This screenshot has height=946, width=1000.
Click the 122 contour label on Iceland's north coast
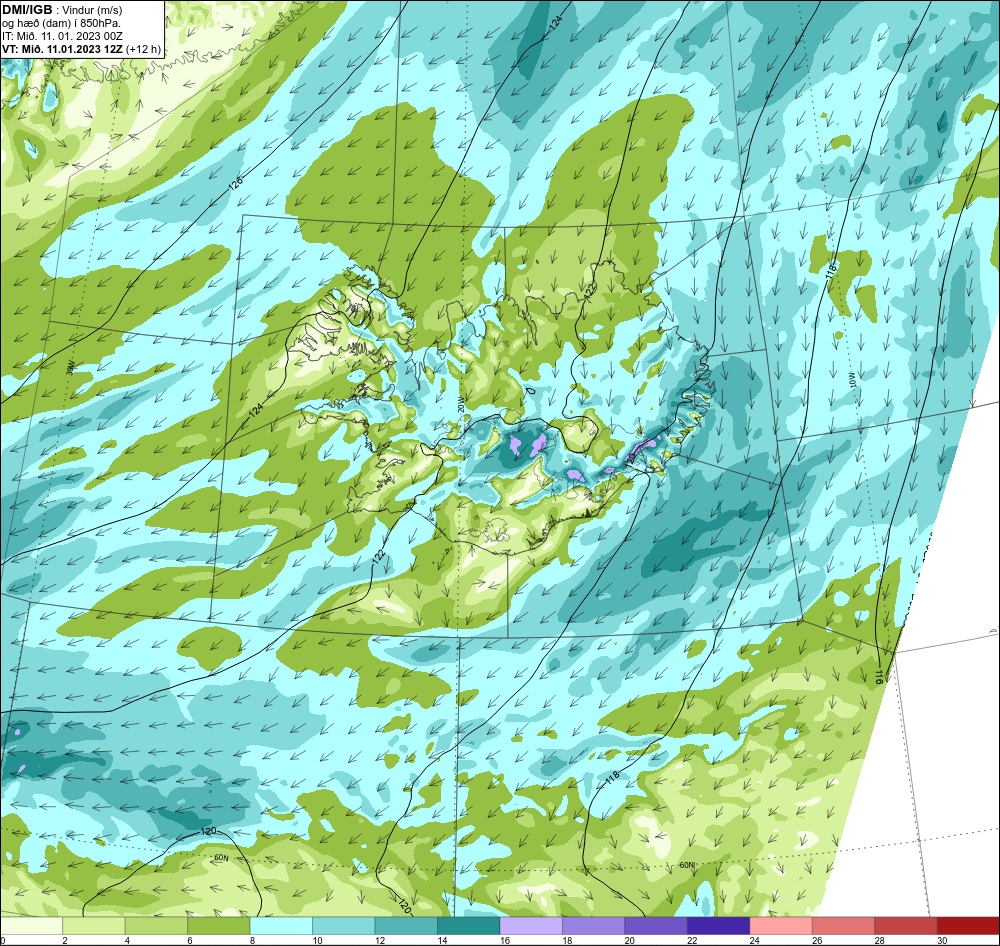click(x=590, y=291)
